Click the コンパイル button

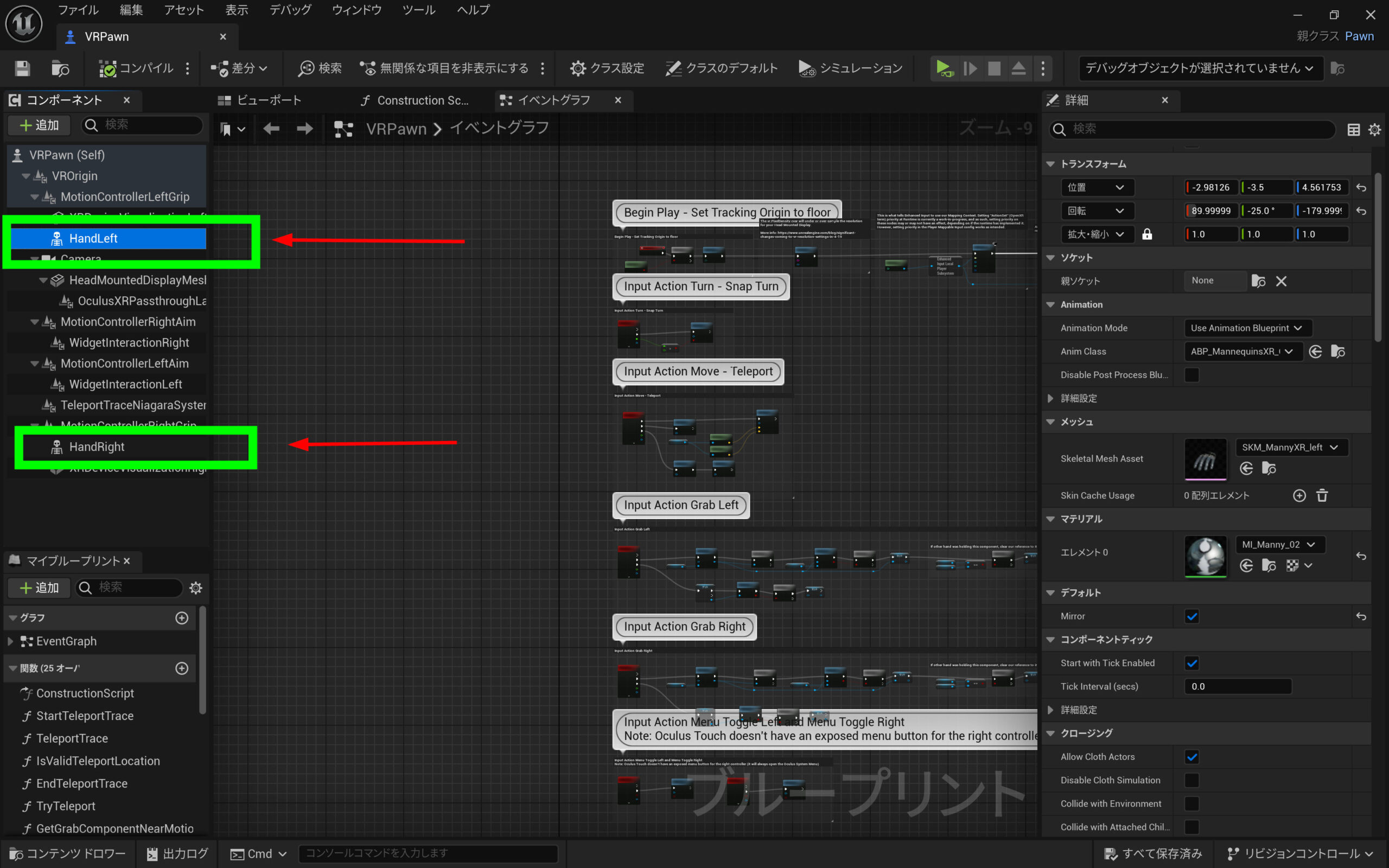pyautogui.click(x=136, y=68)
